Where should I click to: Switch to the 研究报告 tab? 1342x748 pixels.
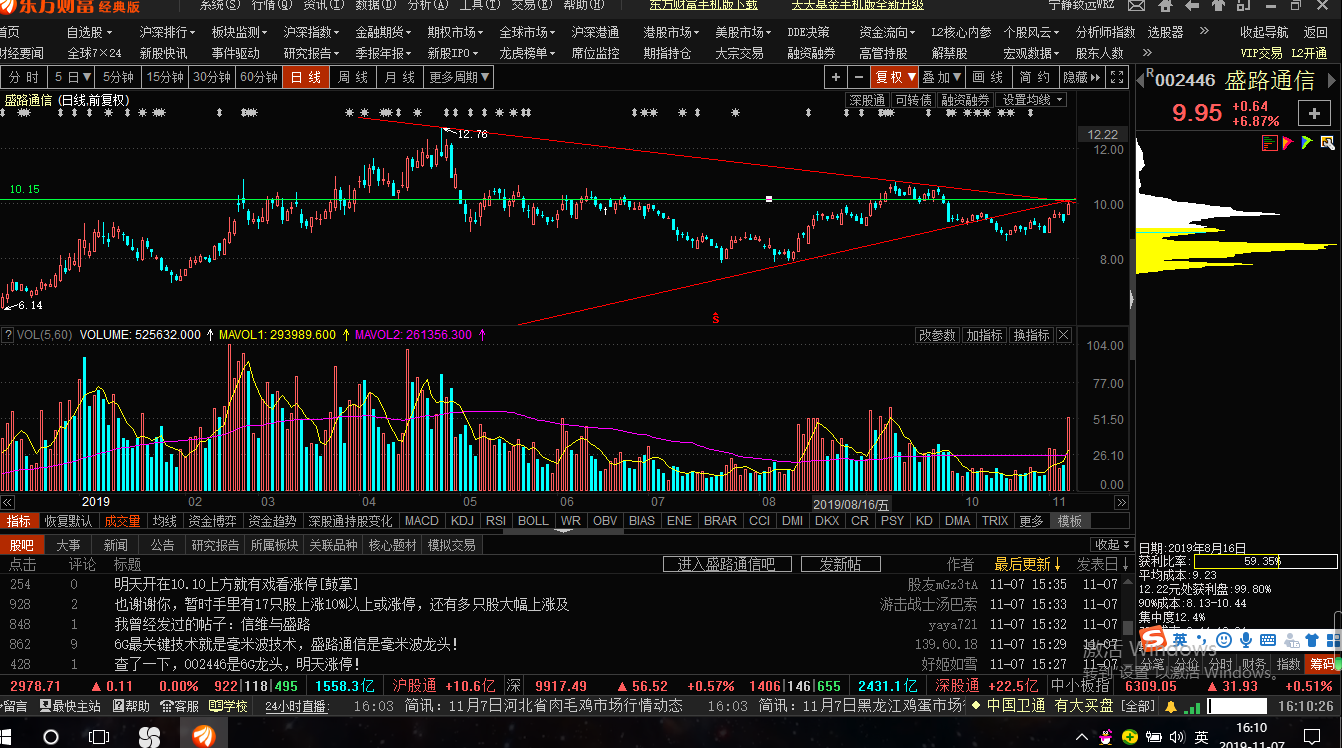(215, 545)
